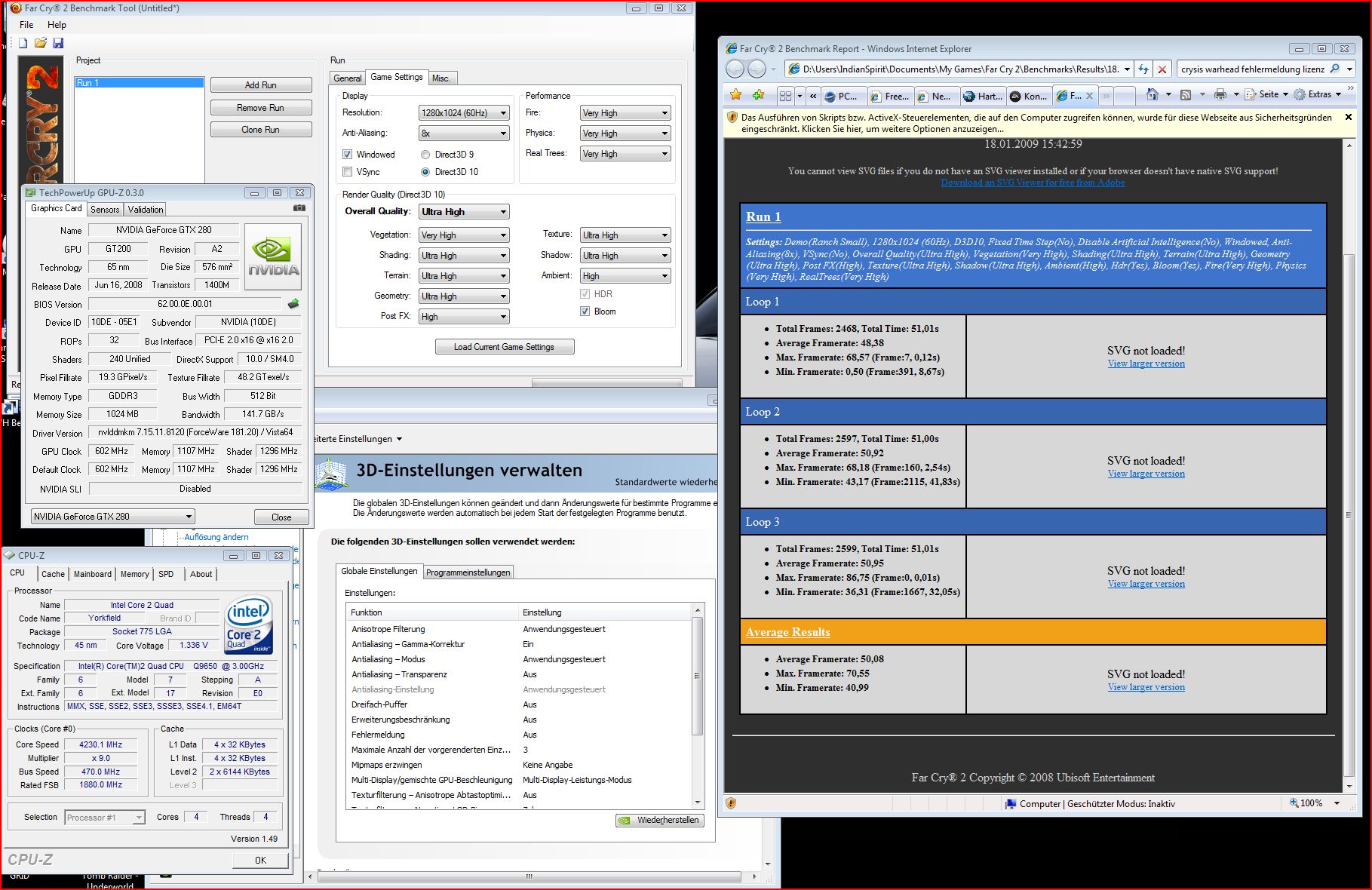
Task: Open the Post FX dropdown
Action: [x=464, y=317]
